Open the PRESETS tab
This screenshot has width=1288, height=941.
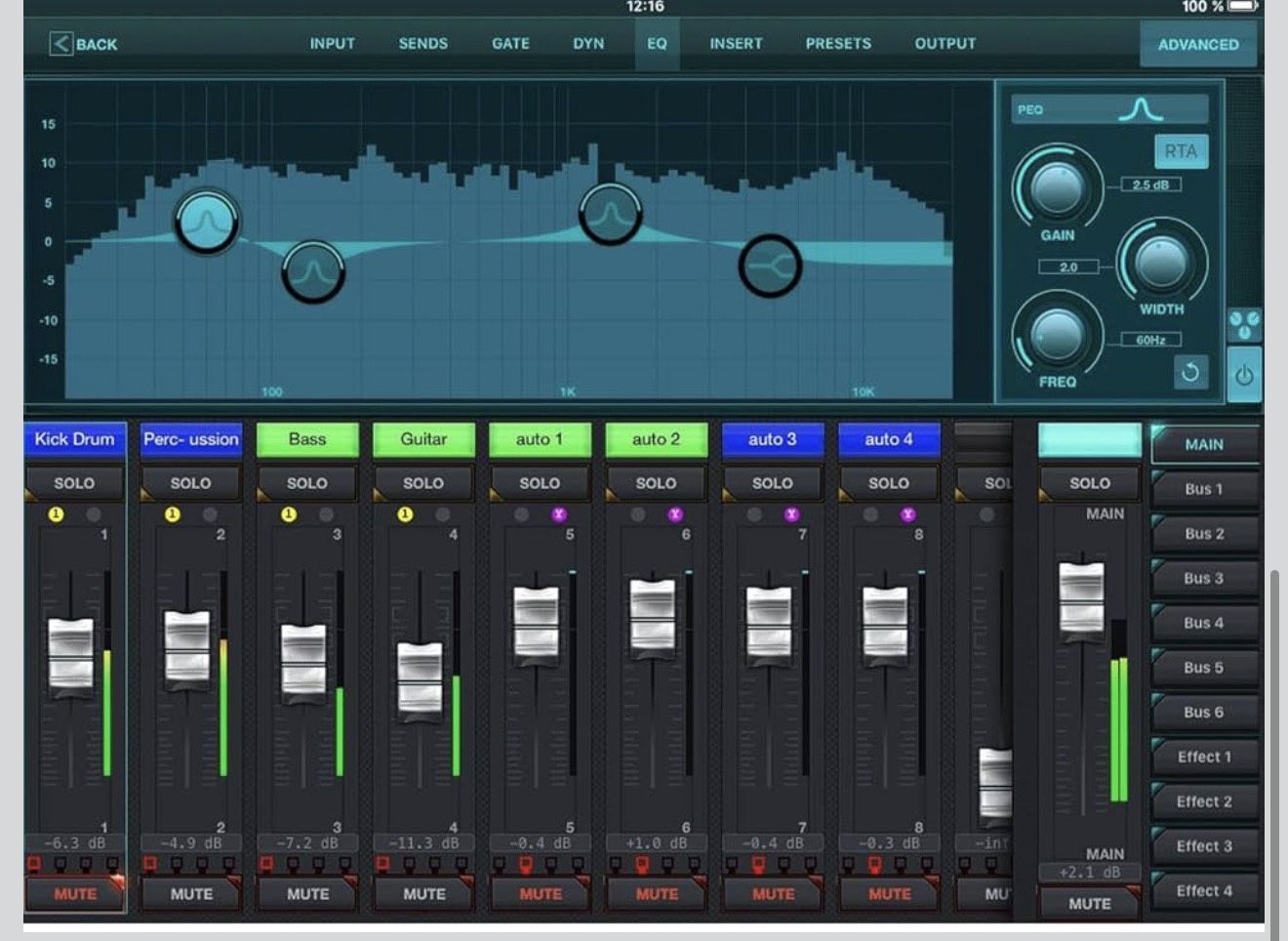pos(838,44)
